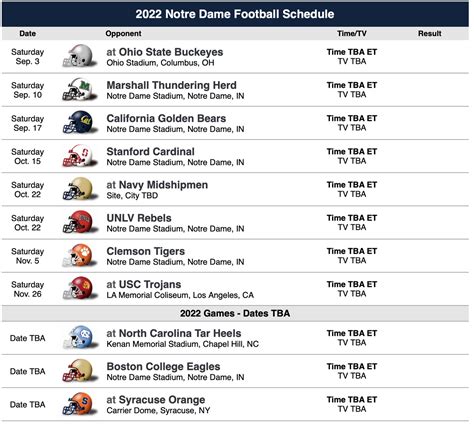Click the Time/TV column header
This screenshot has height=424, width=474.
(x=352, y=33)
